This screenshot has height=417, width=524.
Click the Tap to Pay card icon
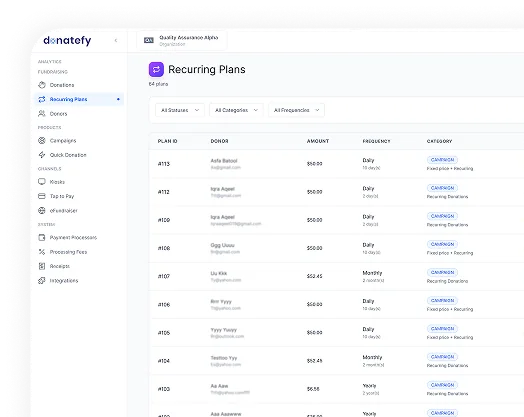point(42,196)
